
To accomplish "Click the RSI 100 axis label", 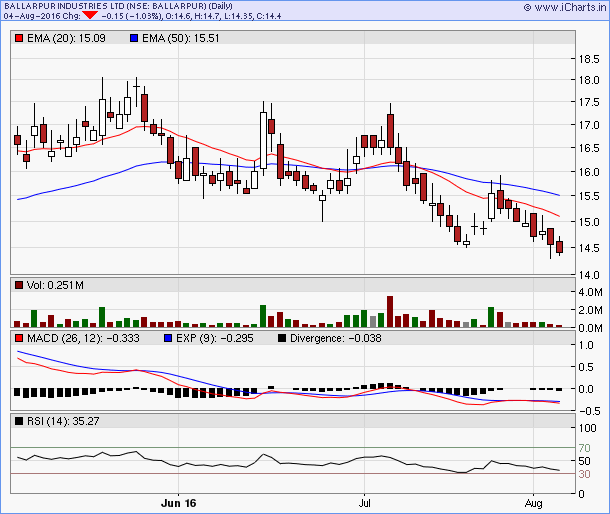I will [x=587, y=428].
